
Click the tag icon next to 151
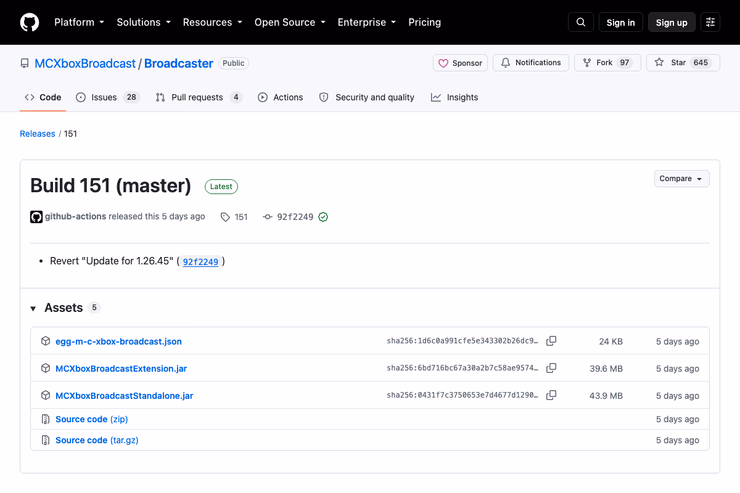point(225,217)
